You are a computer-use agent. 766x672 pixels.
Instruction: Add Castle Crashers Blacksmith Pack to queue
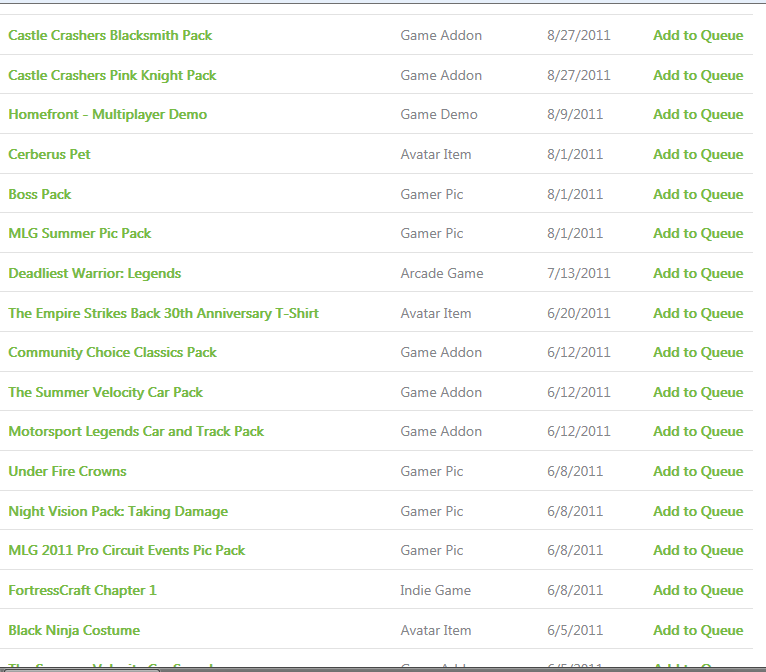(698, 36)
